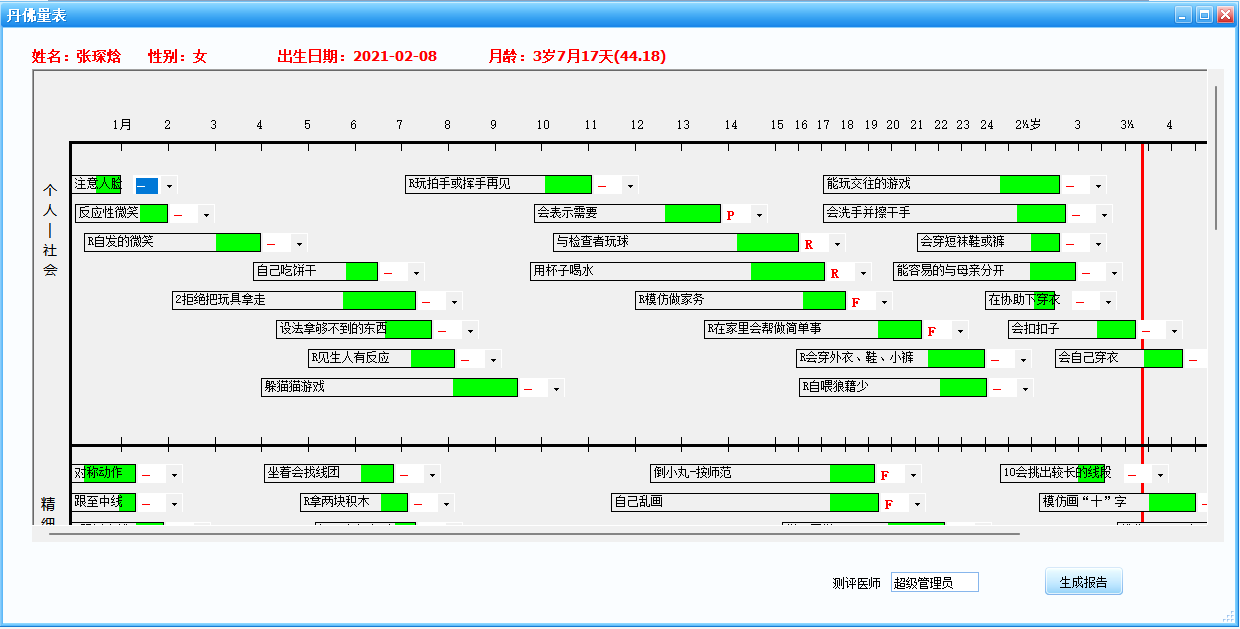
Task: Expand dropdown beside 倒小丸-按师范
Action: pos(913,475)
